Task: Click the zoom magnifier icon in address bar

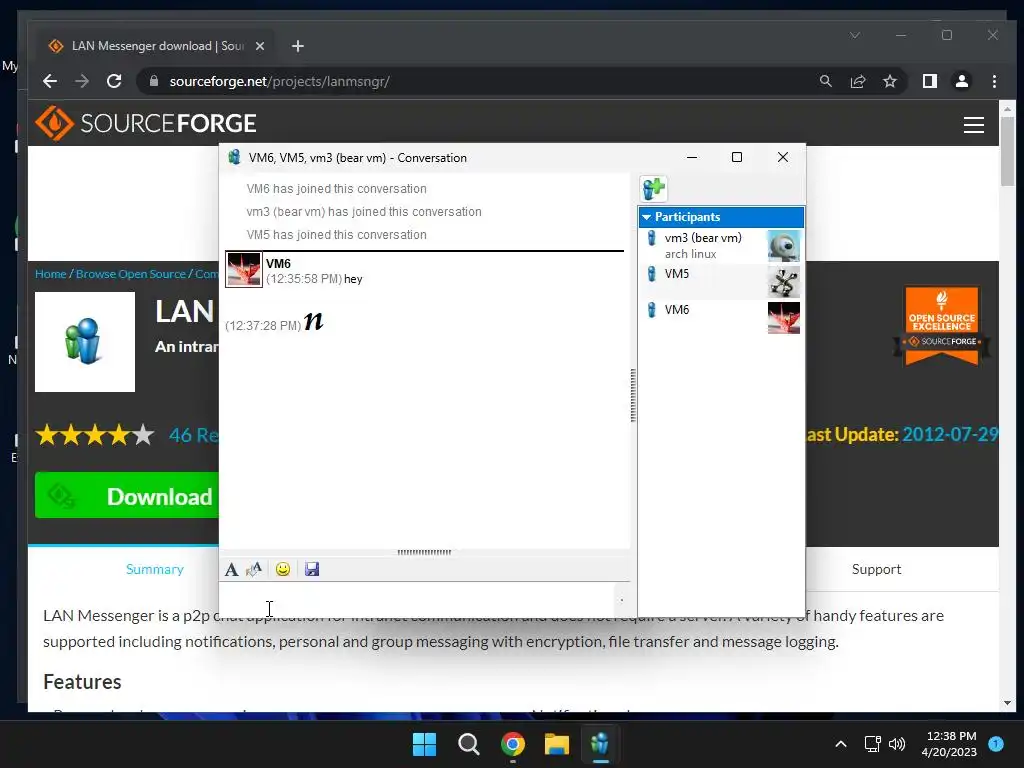Action: tap(825, 81)
